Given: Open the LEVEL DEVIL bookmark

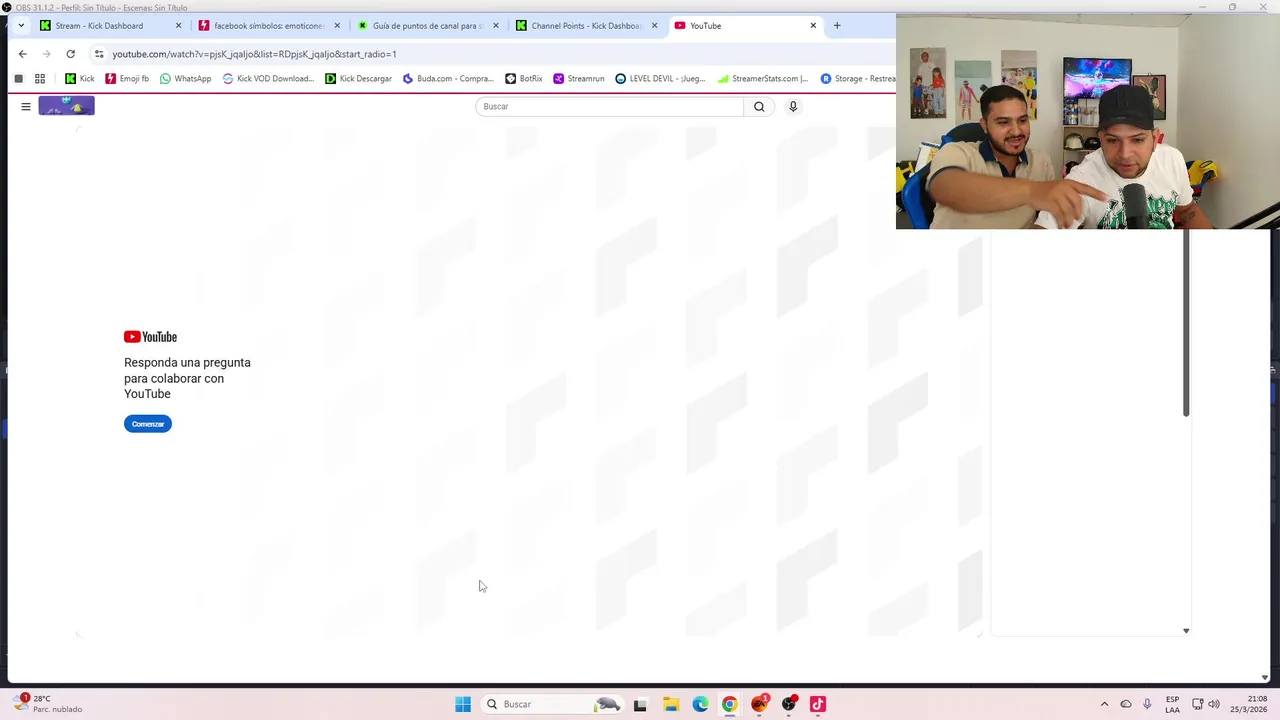Looking at the screenshot, I should click(x=661, y=78).
